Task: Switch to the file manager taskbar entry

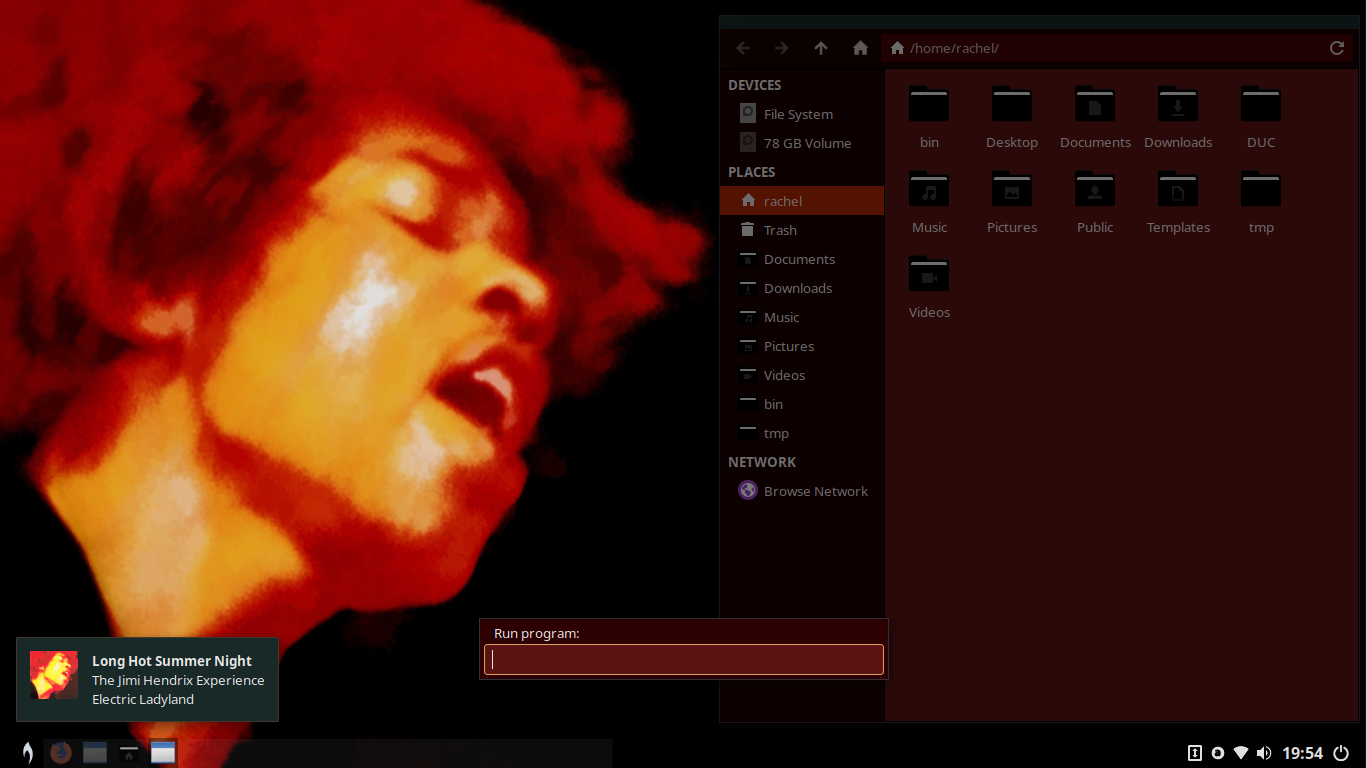Action: click(129, 753)
